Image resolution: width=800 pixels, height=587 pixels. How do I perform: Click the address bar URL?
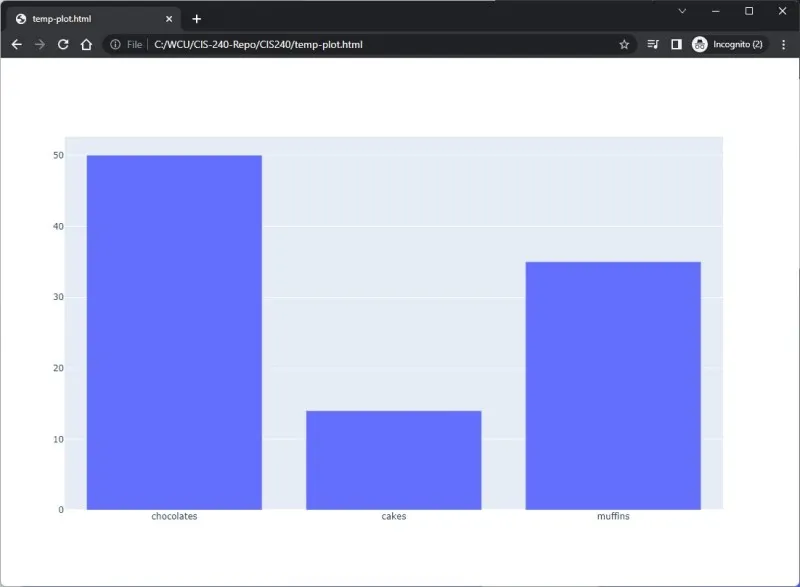point(258,44)
